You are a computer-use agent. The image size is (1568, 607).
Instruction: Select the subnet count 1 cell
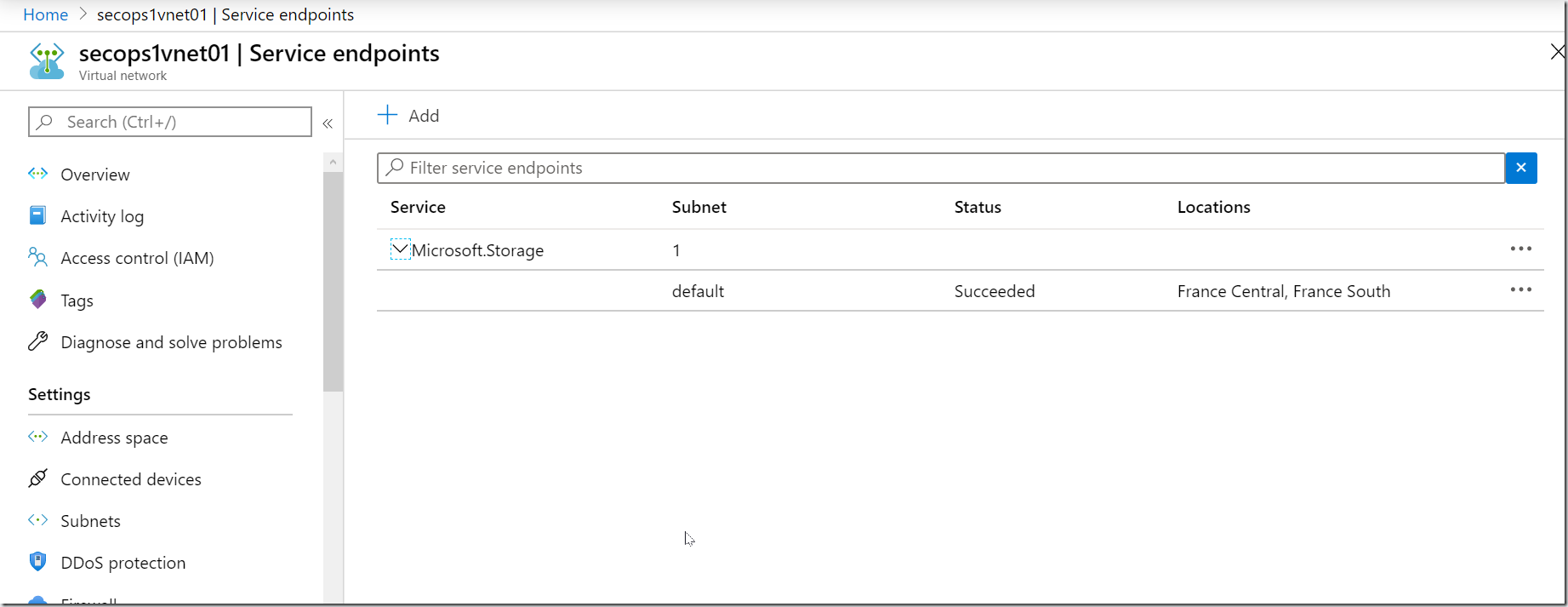click(676, 250)
